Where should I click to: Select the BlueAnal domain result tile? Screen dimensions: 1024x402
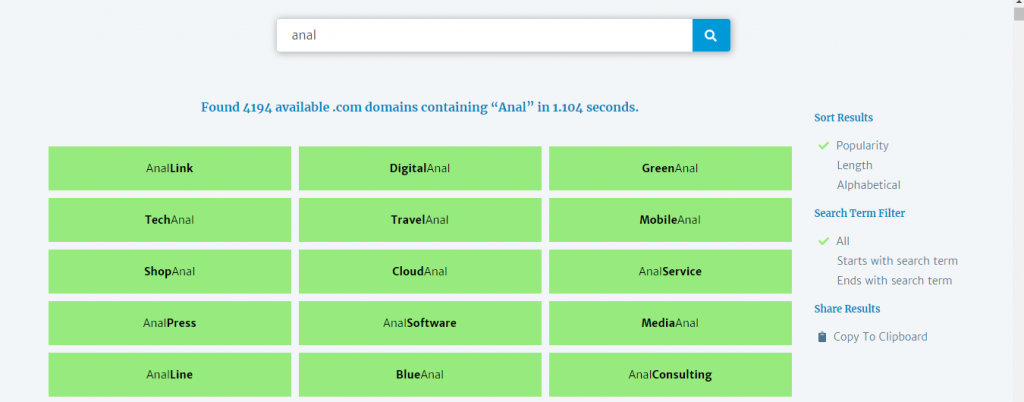[x=420, y=375]
